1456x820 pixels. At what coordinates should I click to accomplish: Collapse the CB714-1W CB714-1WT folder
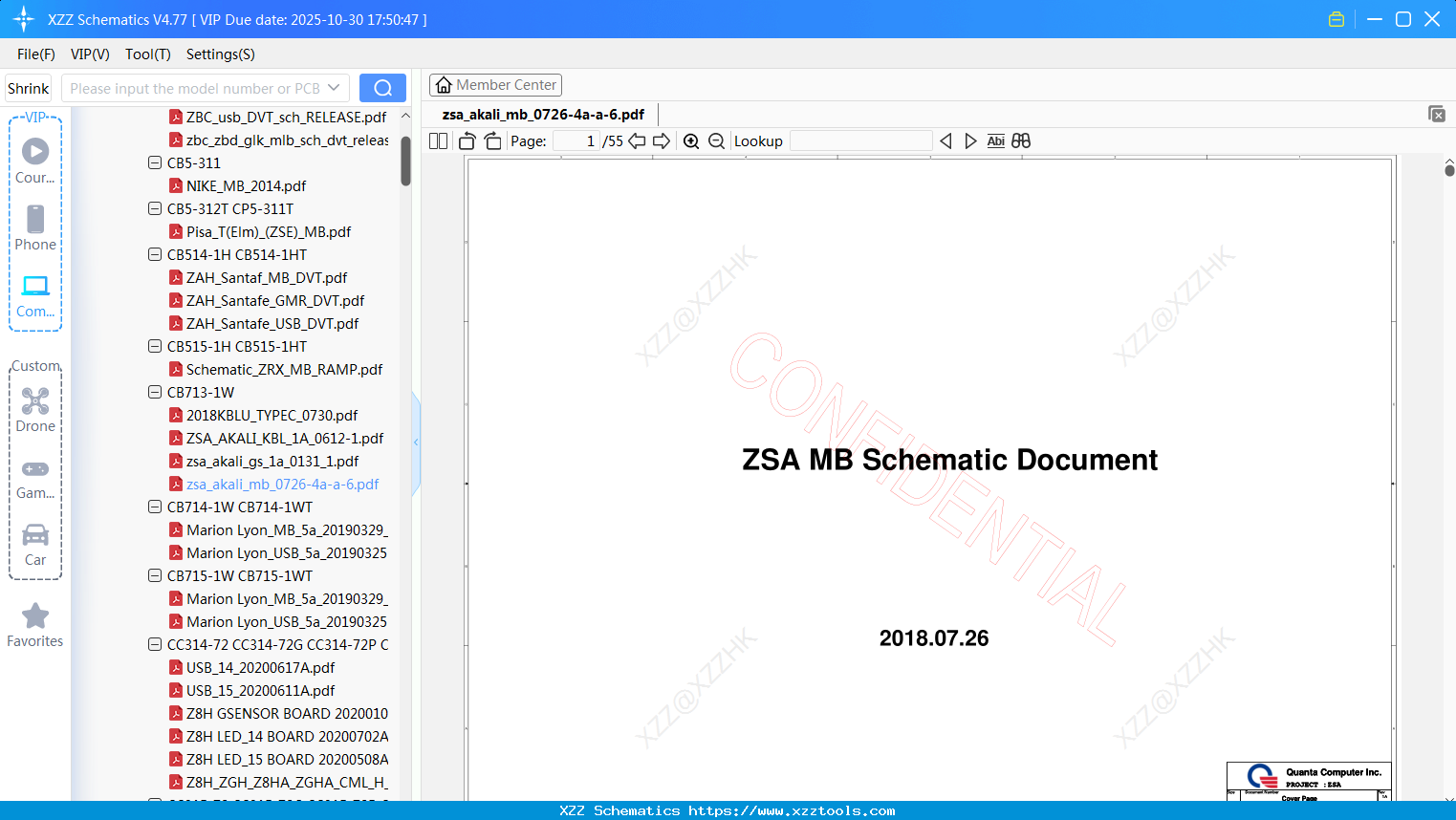click(155, 507)
